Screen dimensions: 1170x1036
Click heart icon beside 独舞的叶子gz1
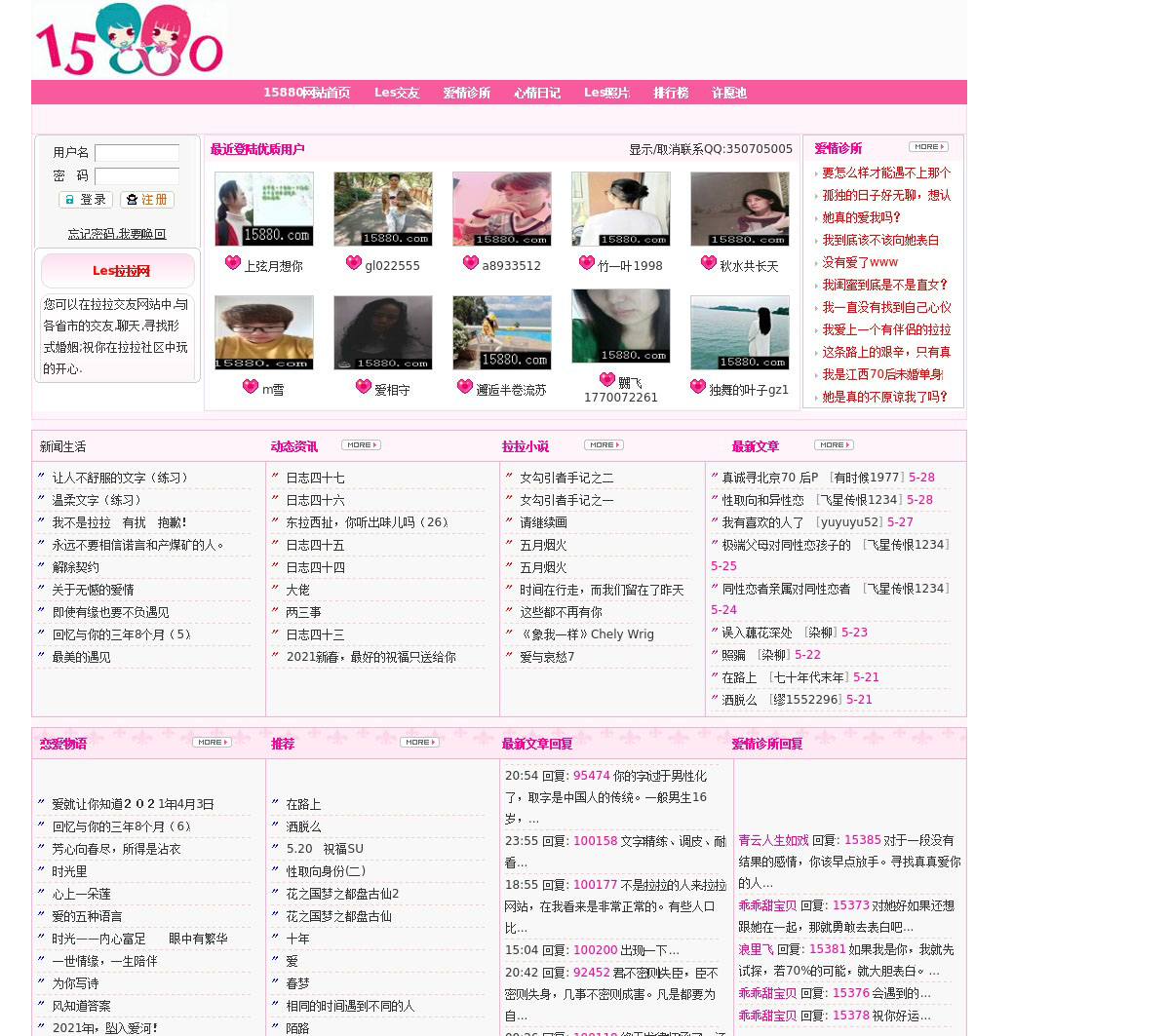[x=697, y=387]
